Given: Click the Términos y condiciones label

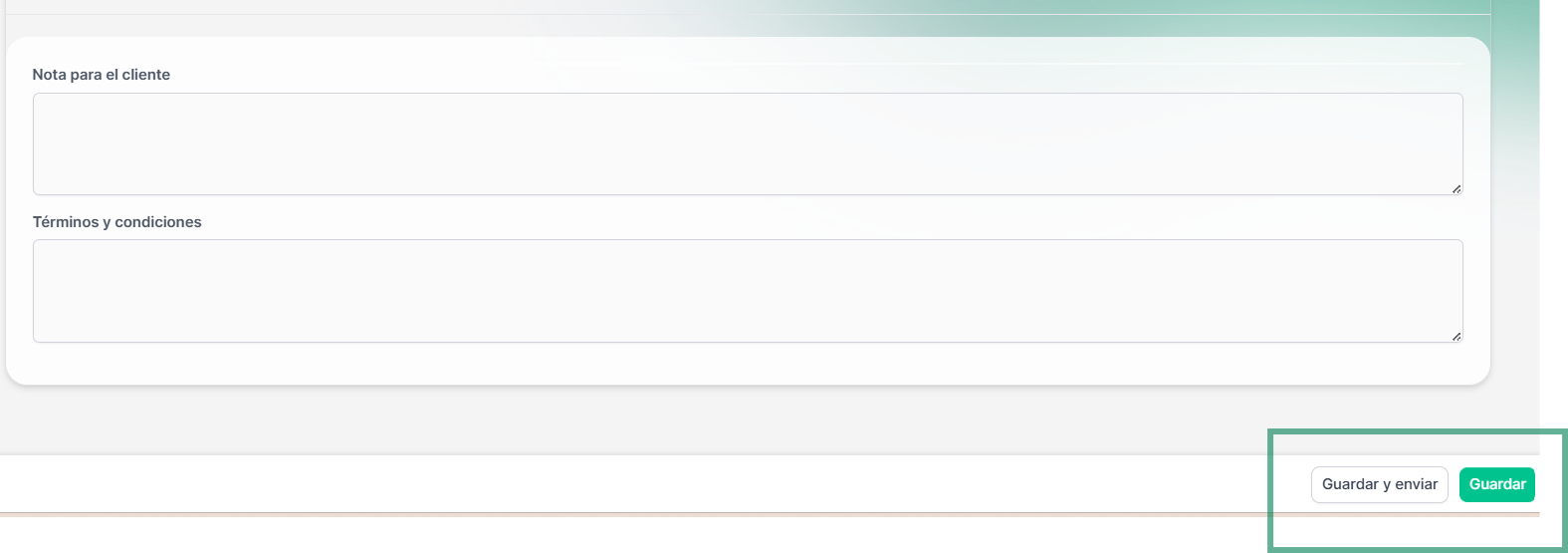Looking at the screenshot, I should click(117, 222).
